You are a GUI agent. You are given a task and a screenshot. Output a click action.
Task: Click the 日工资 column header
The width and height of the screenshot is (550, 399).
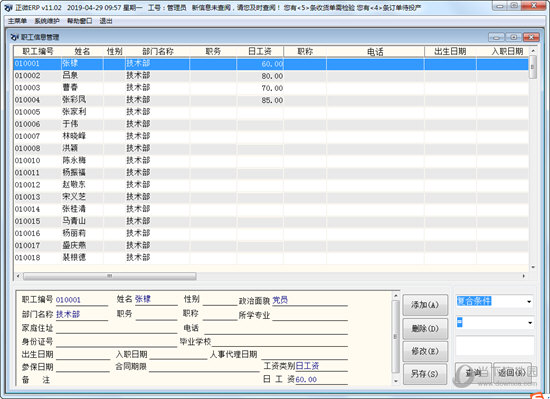click(x=260, y=52)
